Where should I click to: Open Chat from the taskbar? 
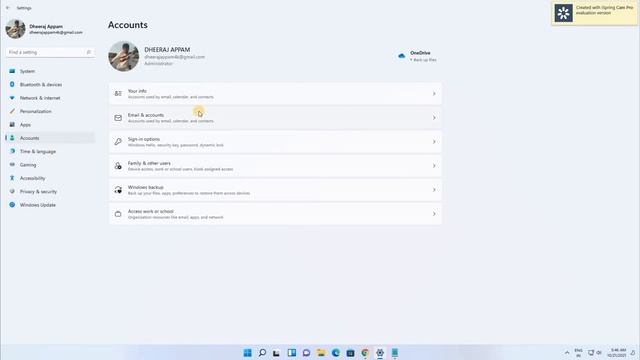coord(306,353)
